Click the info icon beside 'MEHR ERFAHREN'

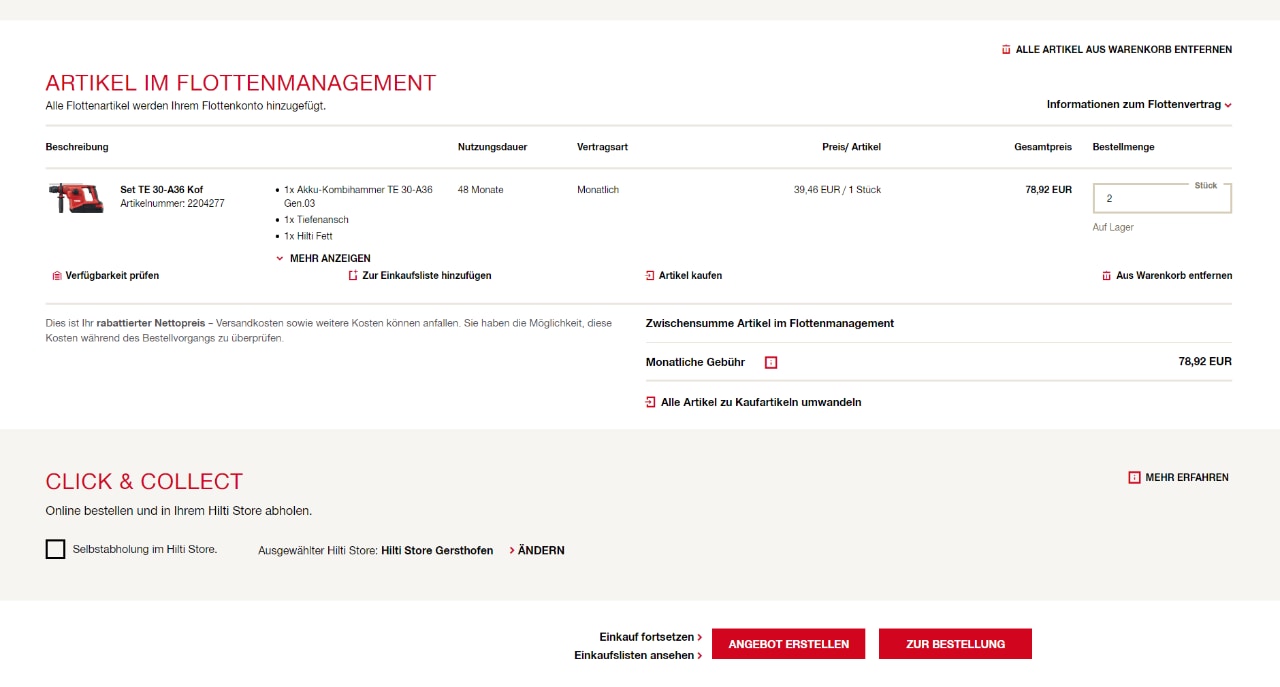[1134, 478]
